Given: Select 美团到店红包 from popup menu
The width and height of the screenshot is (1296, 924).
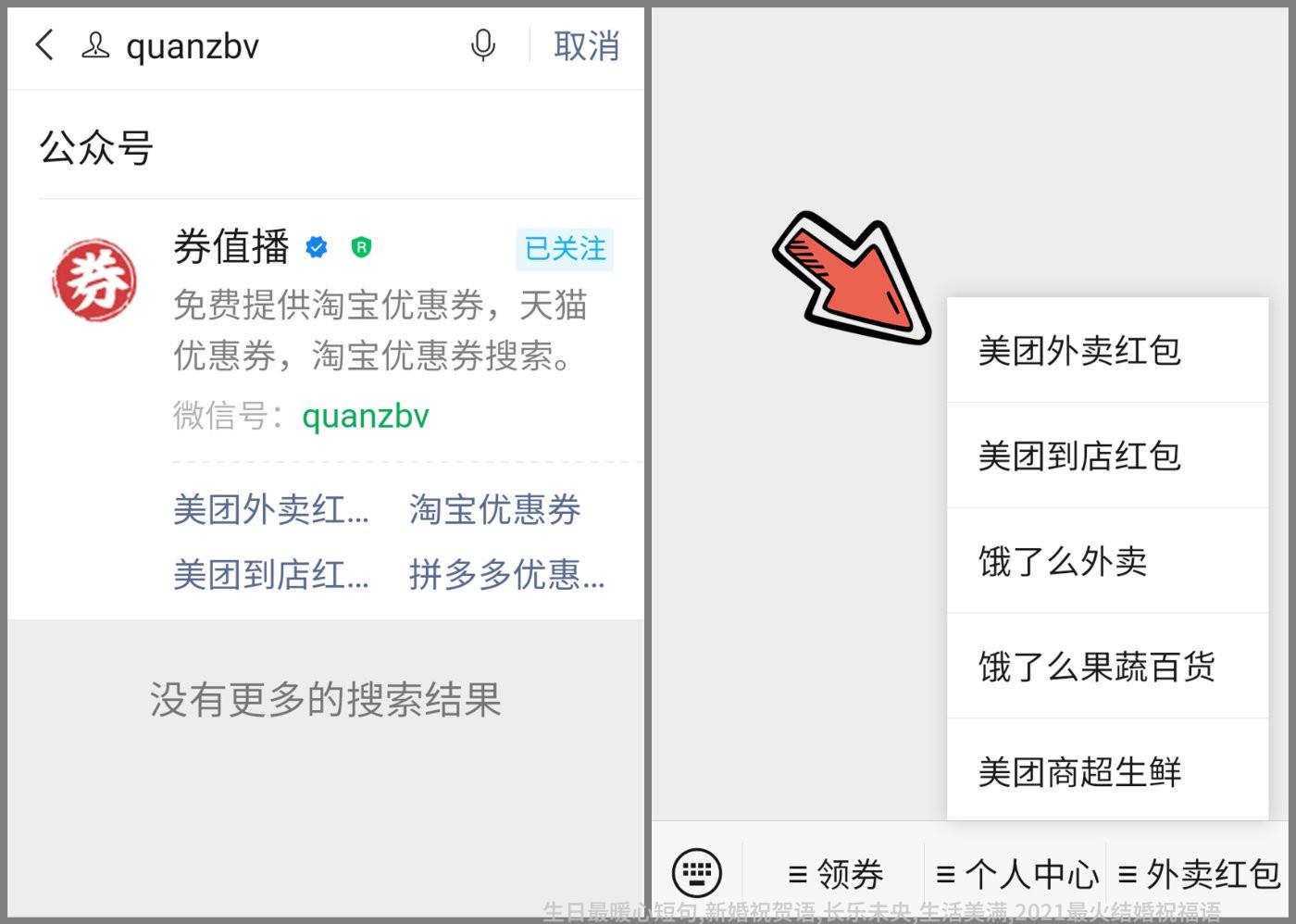Looking at the screenshot, I should [x=1107, y=456].
